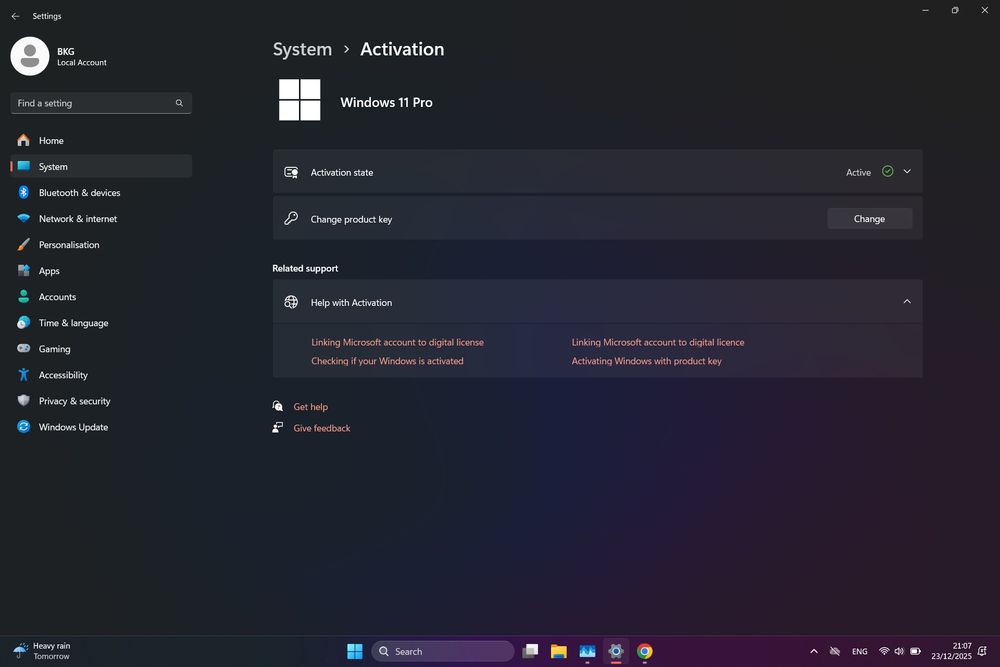Click System in the breadcrumb
This screenshot has width=1000, height=667.
(x=302, y=49)
